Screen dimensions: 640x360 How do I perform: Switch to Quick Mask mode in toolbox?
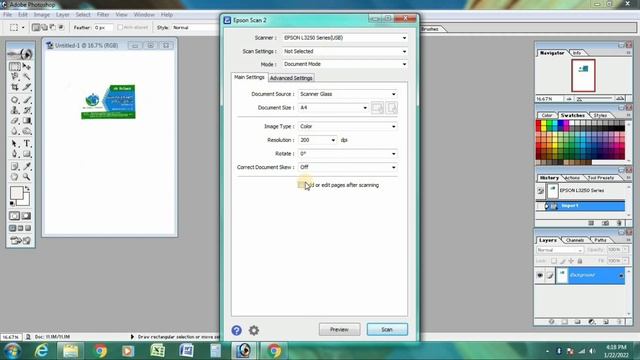coord(27,216)
